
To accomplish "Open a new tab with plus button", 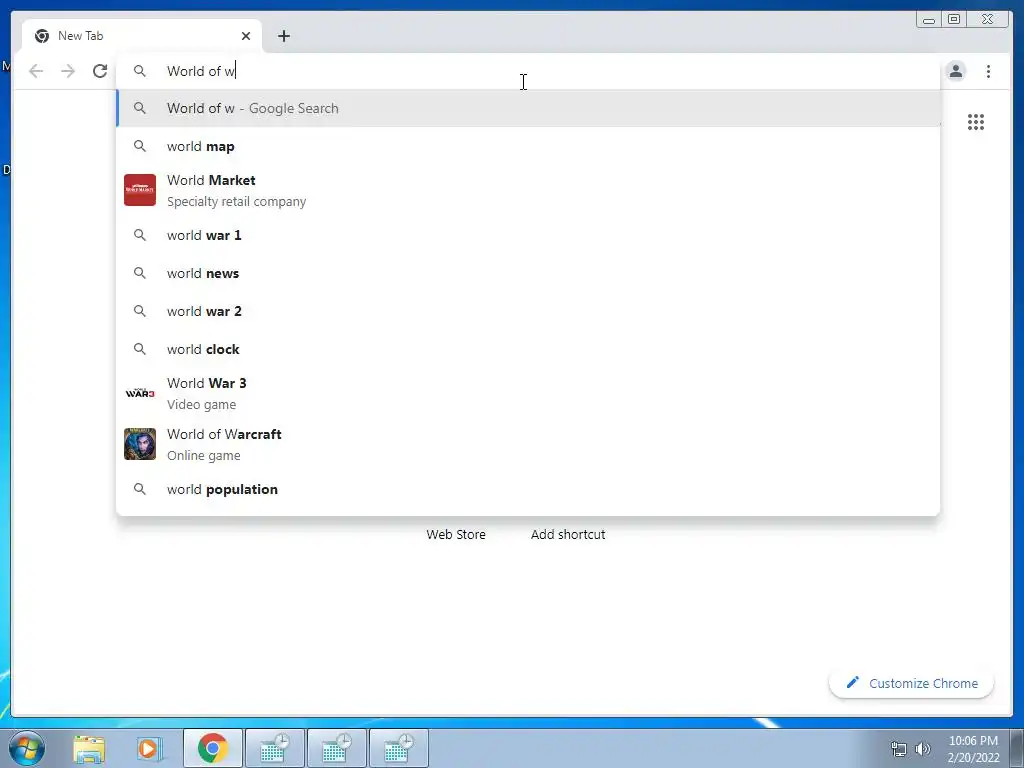I will [283, 36].
